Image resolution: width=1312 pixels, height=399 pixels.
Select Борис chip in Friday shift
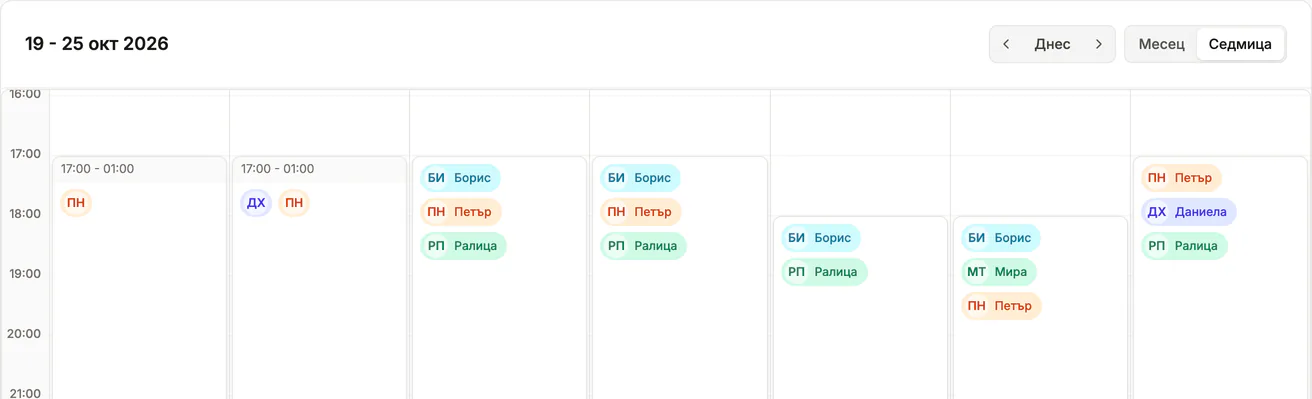(820, 238)
